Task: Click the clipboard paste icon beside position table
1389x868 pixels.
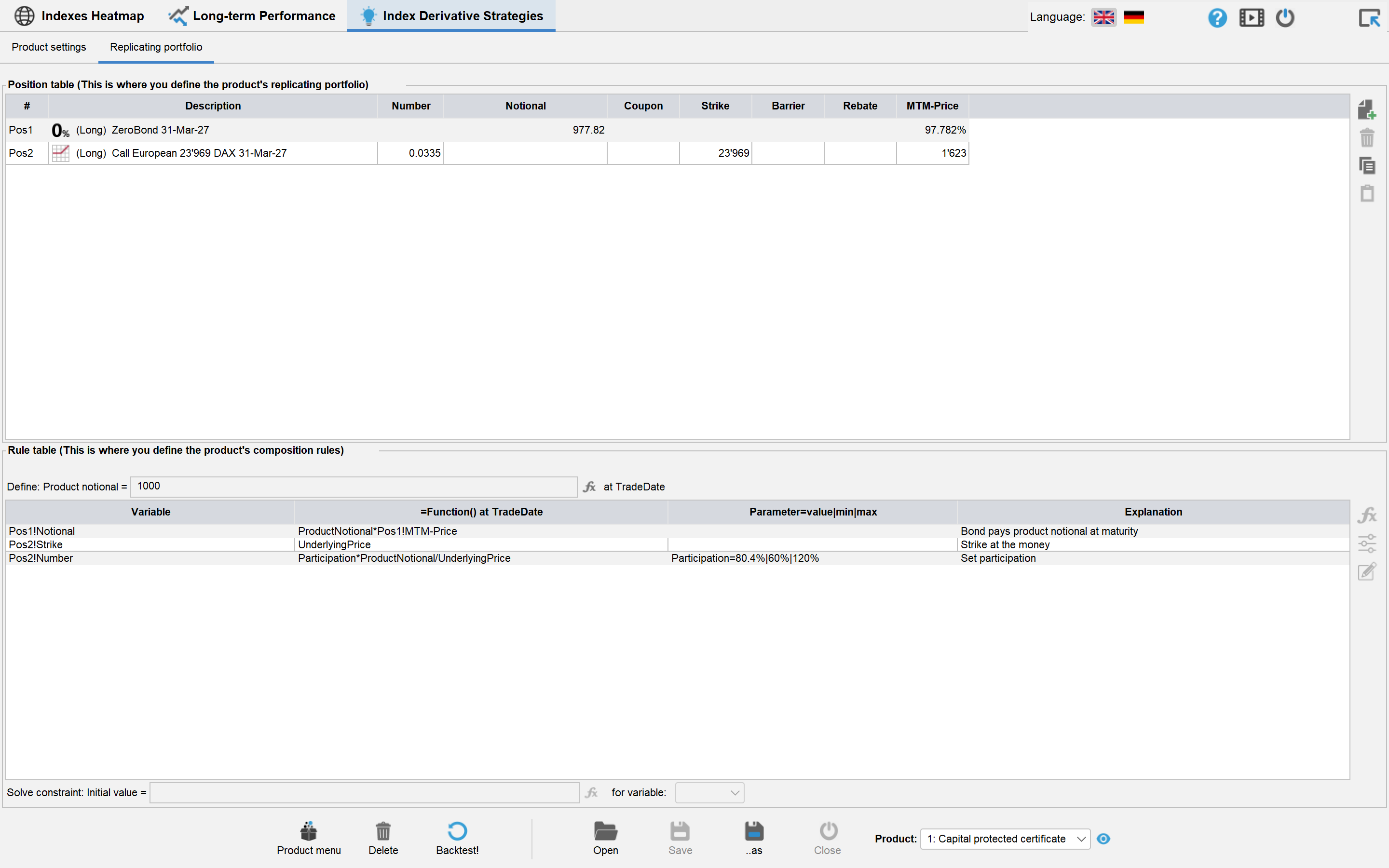Action: tap(1367, 193)
